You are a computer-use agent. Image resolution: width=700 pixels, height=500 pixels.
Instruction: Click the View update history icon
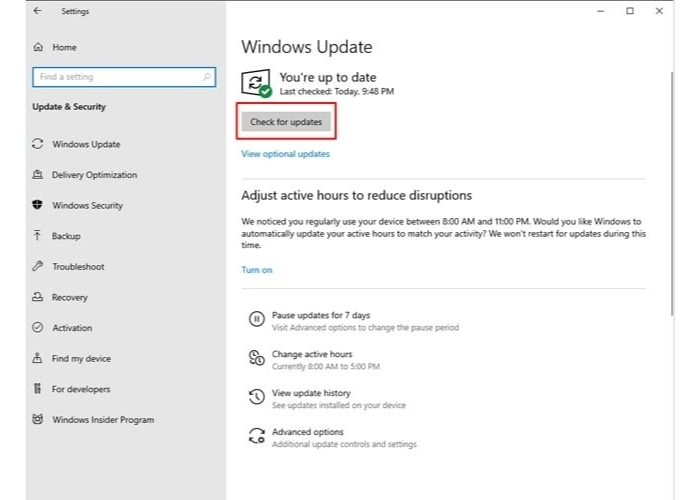click(257, 397)
